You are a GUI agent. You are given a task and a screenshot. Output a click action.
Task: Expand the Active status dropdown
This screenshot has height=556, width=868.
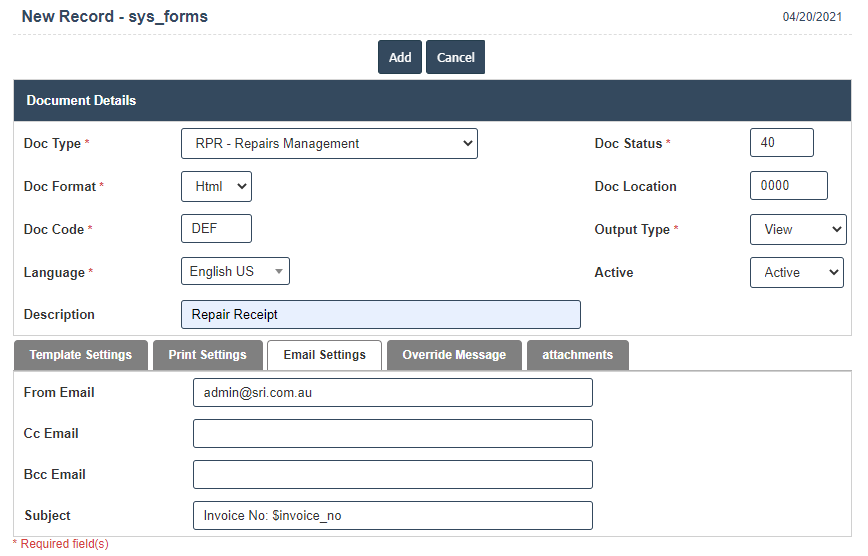(796, 272)
